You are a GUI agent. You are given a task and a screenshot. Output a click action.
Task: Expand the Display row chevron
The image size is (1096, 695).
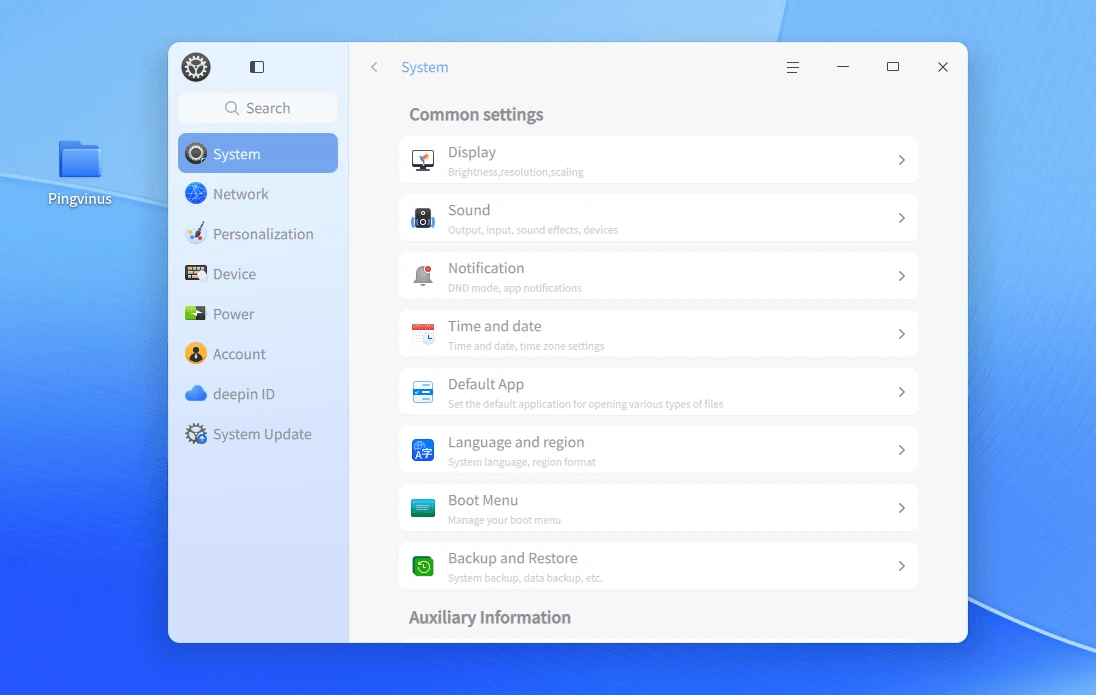[x=902, y=160]
